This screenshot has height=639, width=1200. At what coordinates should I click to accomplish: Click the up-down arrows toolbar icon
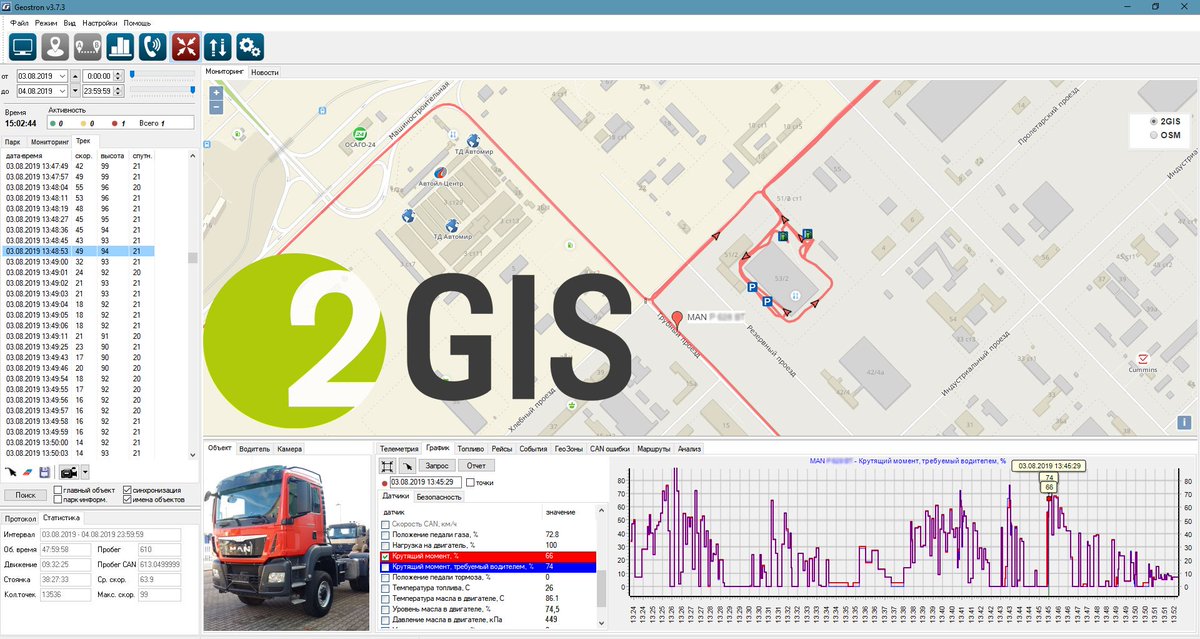point(217,46)
